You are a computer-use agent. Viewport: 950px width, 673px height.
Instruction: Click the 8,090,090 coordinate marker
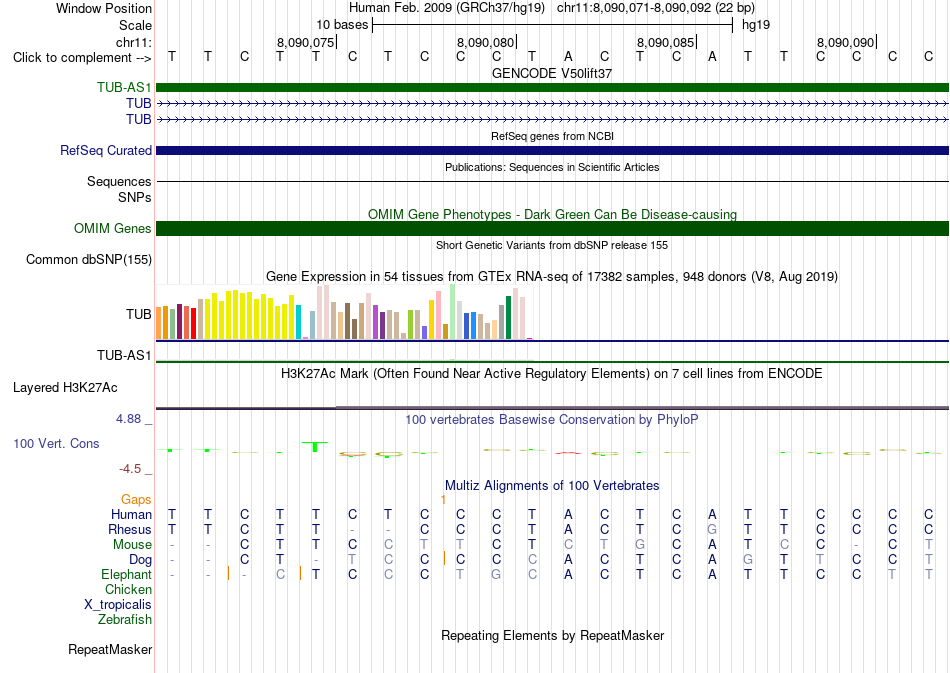point(845,42)
